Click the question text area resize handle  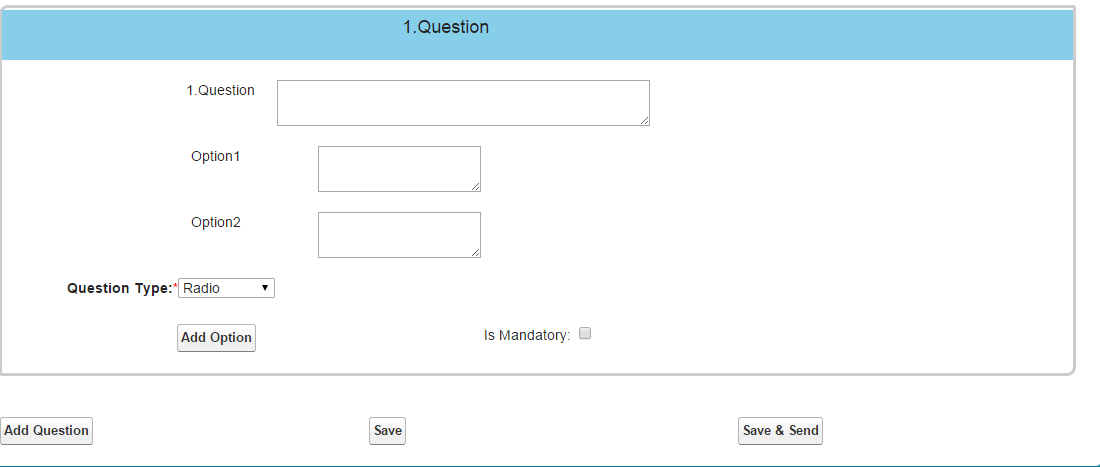click(x=644, y=120)
